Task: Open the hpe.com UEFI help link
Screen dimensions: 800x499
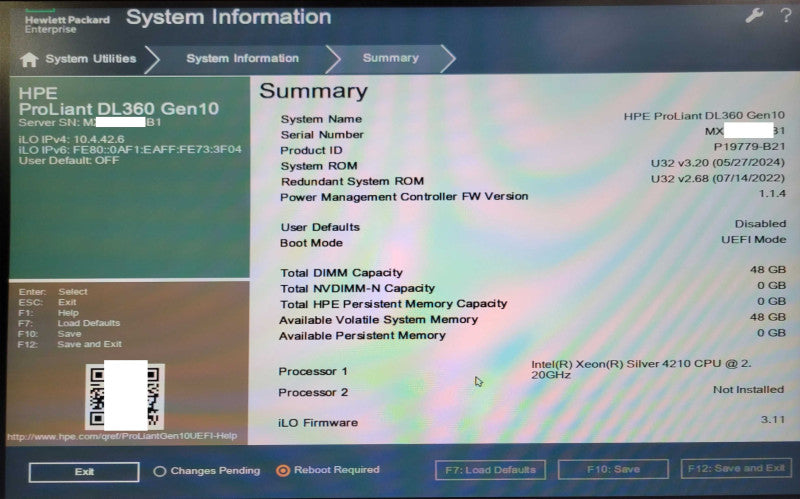Action: pos(122,436)
